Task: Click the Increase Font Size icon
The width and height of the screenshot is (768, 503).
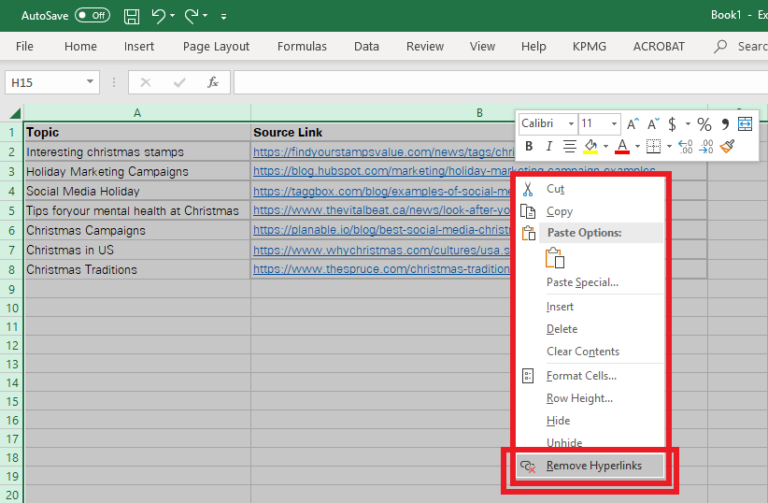Action: tap(632, 124)
